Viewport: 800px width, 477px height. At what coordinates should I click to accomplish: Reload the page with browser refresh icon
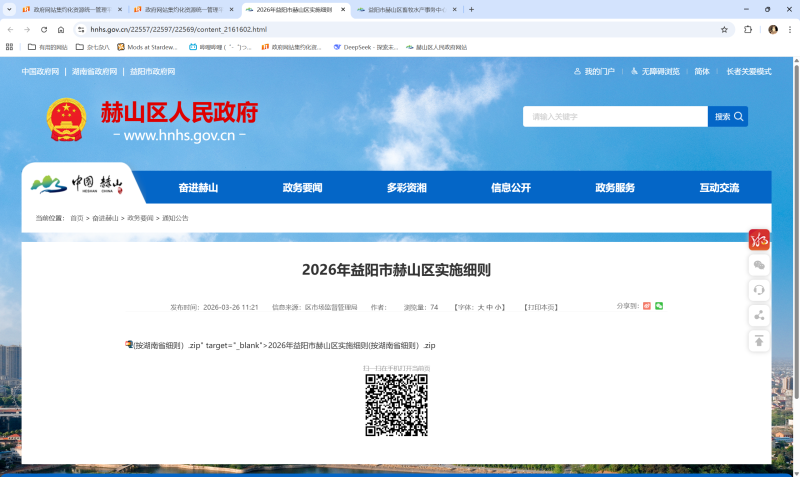[x=44, y=30]
